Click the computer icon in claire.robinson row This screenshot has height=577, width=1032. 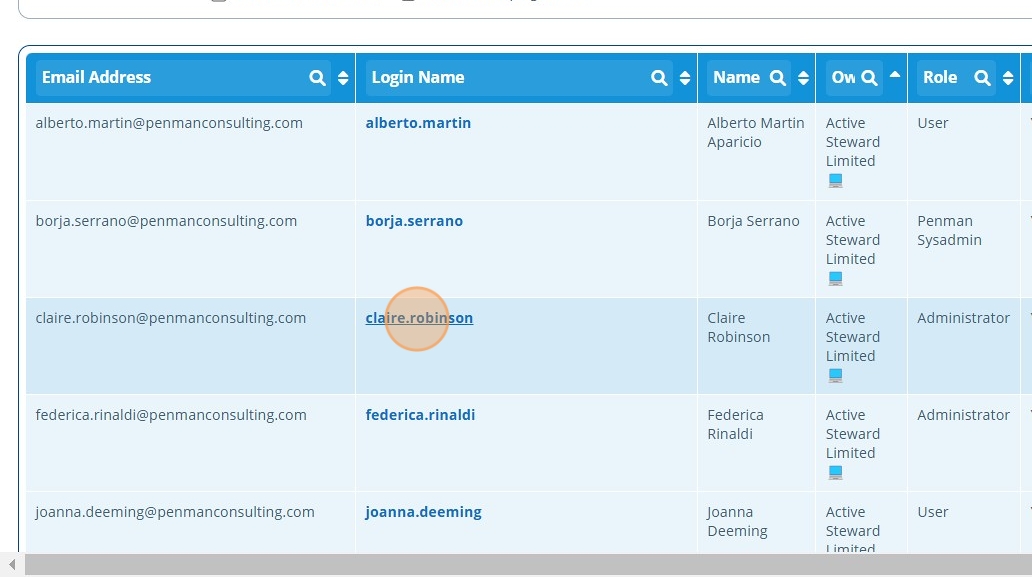click(x=835, y=375)
